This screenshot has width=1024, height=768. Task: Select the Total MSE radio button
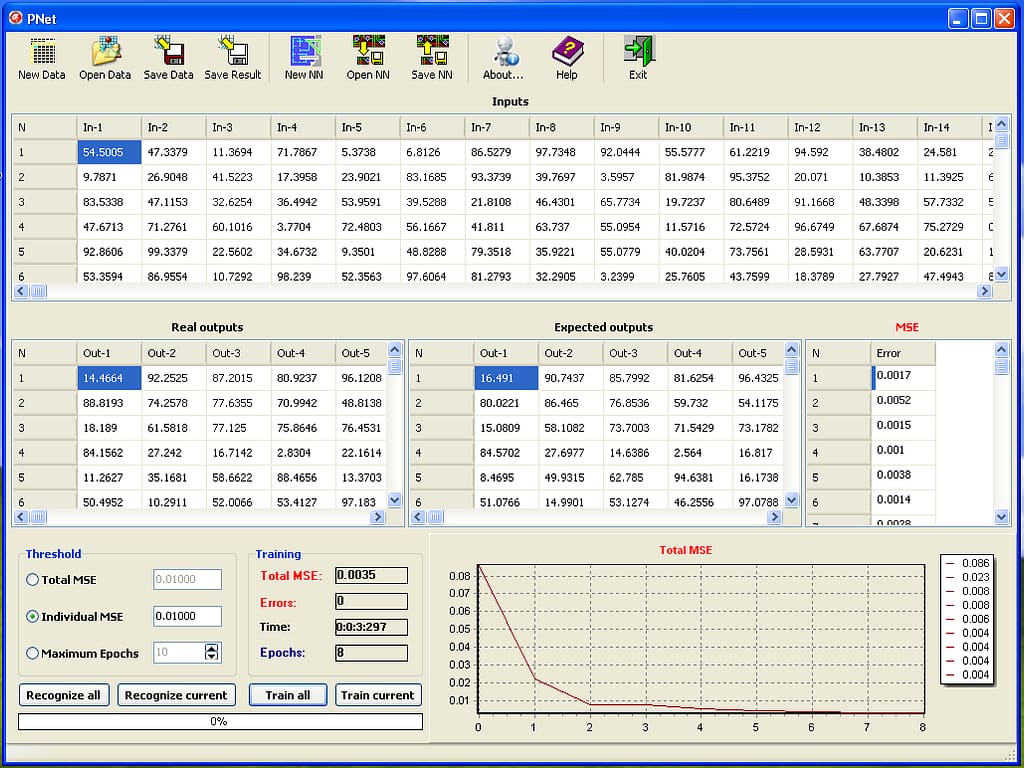click(x=32, y=579)
